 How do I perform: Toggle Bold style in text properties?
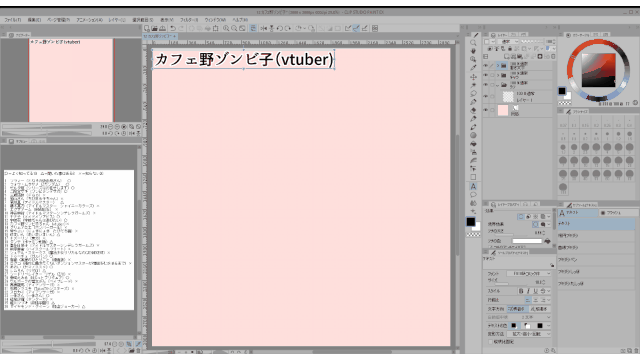tap(521, 291)
